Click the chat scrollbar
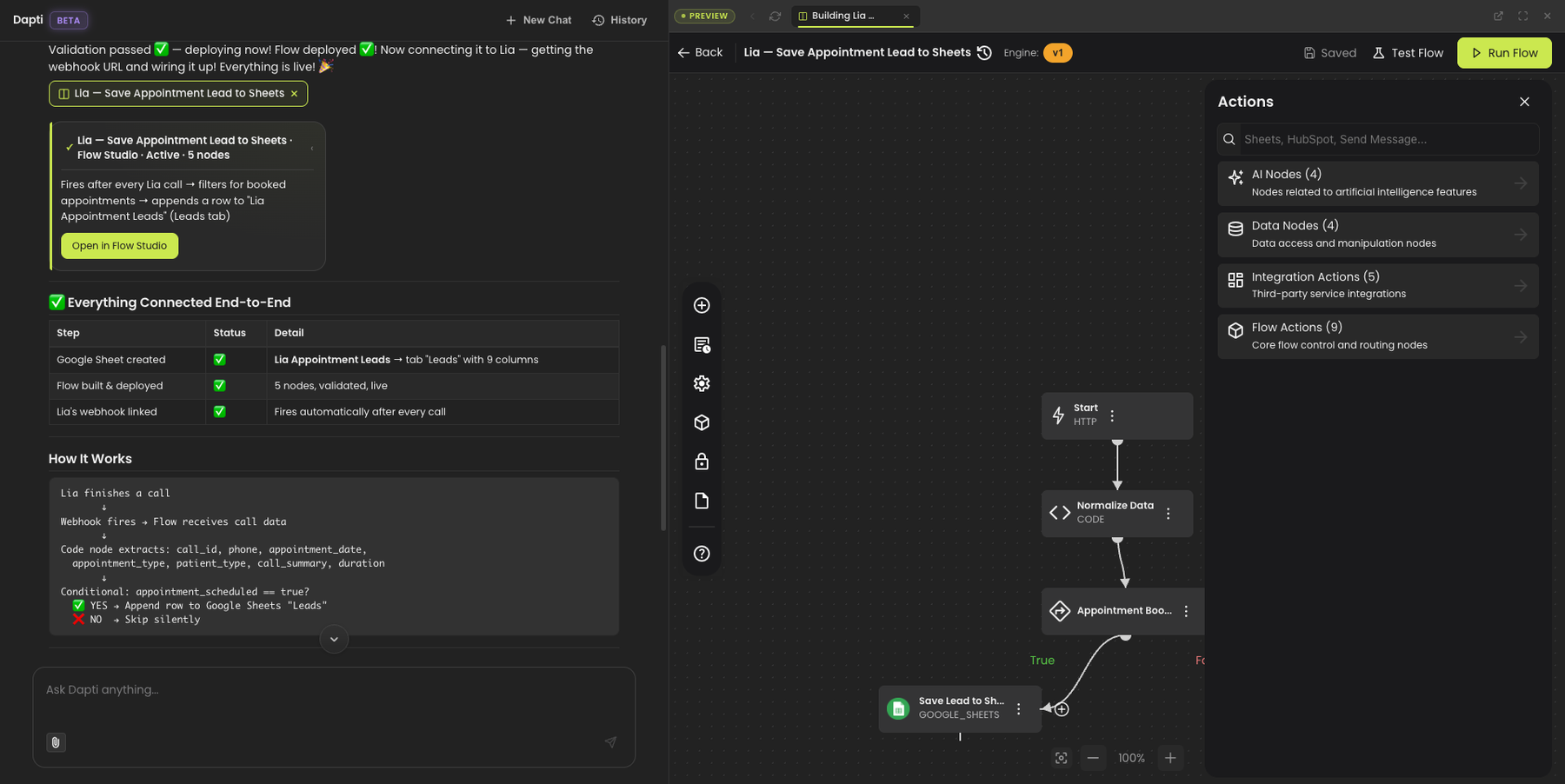The width and height of the screenshot is (1565, 784). (663, 437)
